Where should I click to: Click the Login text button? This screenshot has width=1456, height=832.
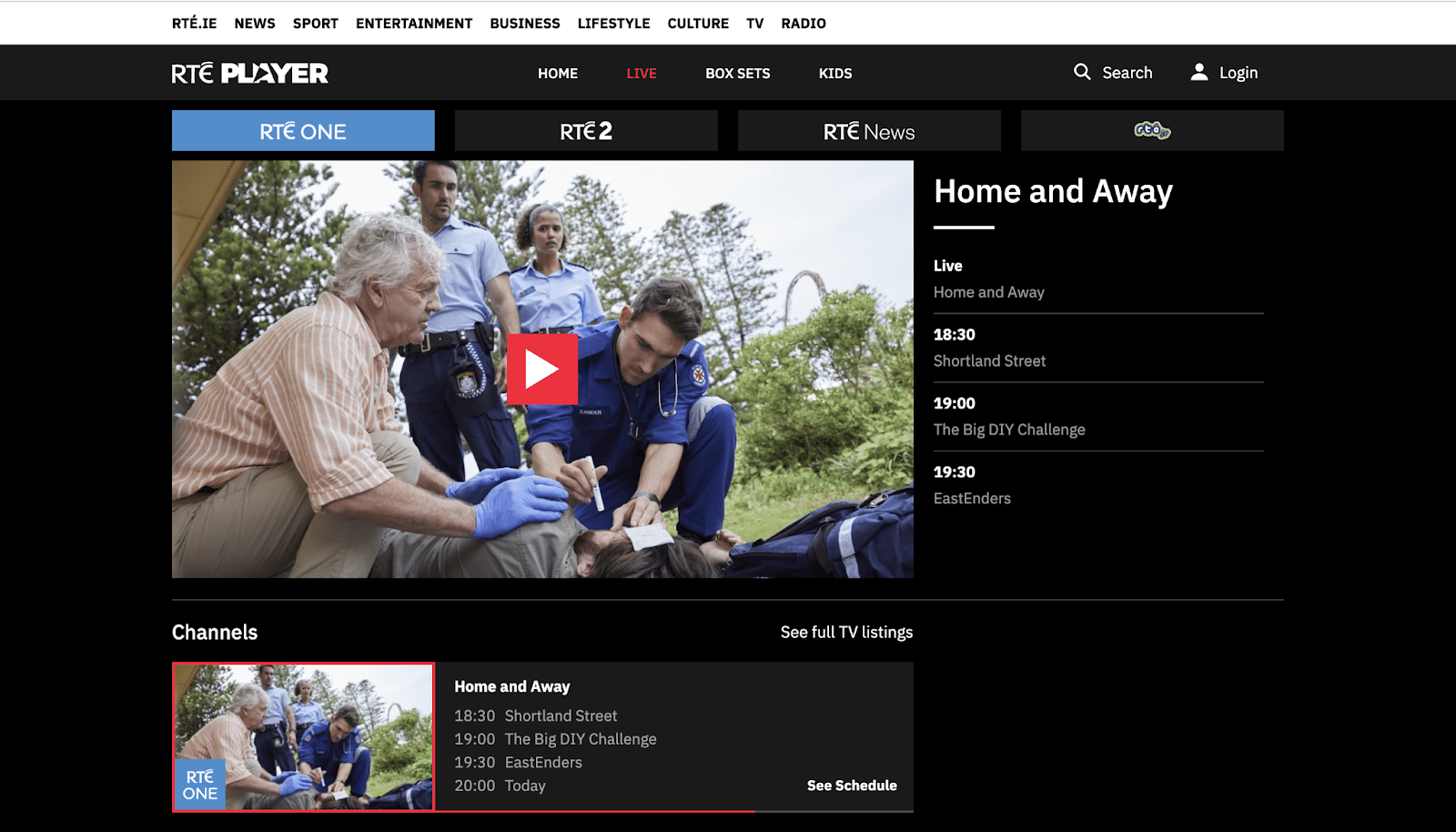(x=1239, y=73)
